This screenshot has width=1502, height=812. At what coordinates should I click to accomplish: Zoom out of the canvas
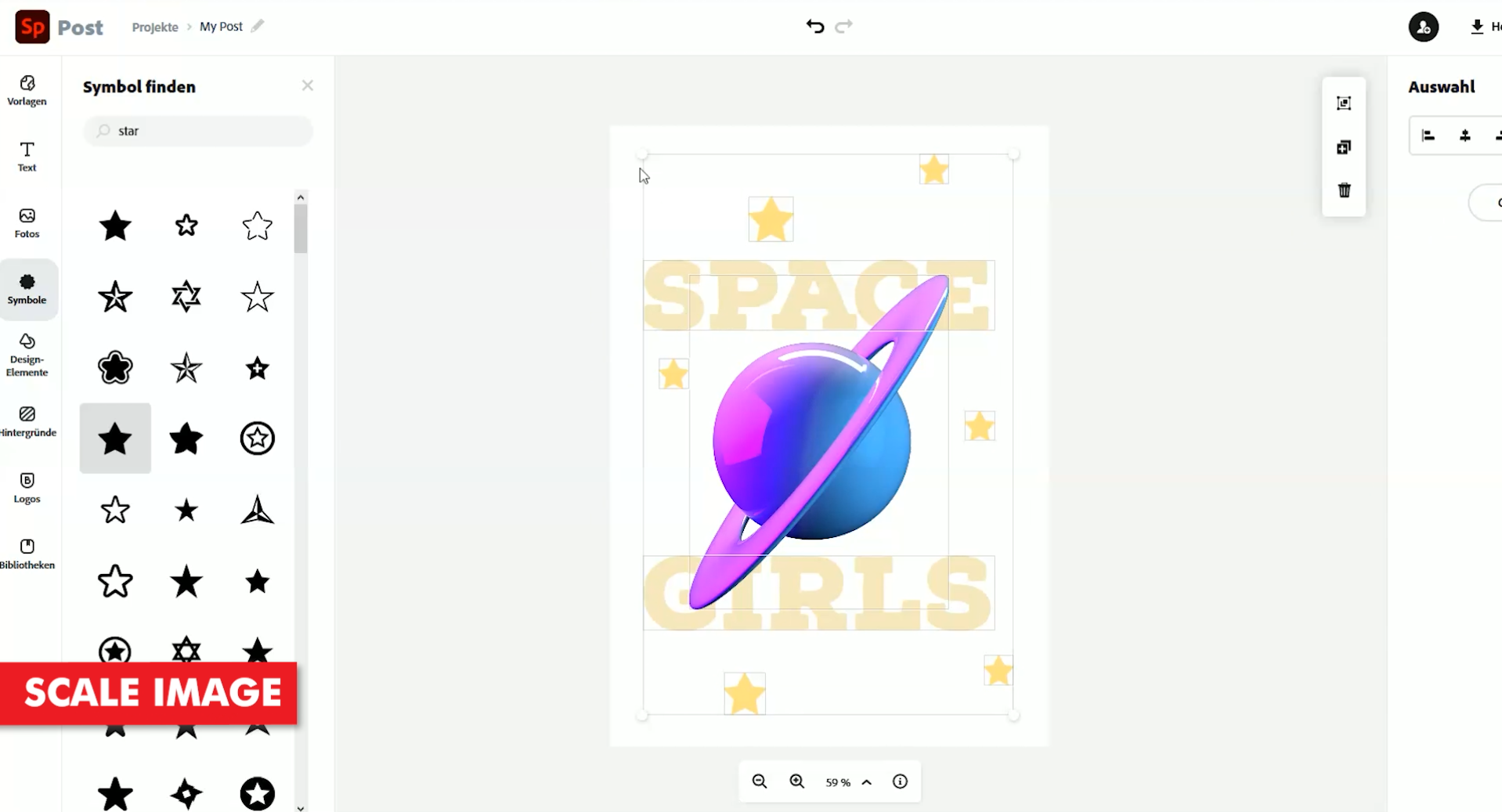tap(760, 781)
